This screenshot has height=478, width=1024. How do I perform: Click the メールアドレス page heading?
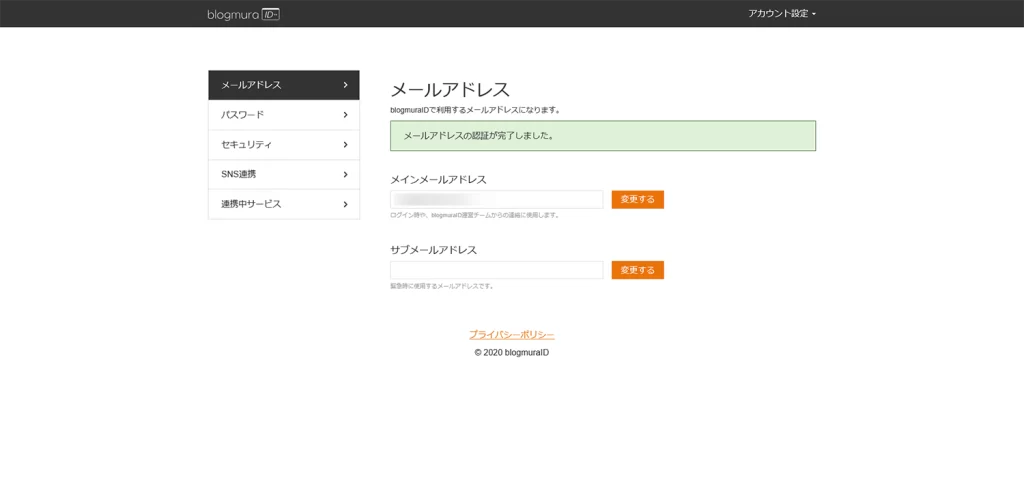pos(449,90)
